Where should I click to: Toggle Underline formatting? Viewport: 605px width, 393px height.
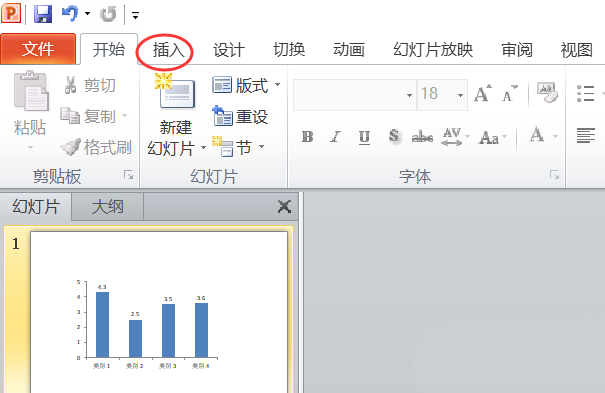coord(364,137)
